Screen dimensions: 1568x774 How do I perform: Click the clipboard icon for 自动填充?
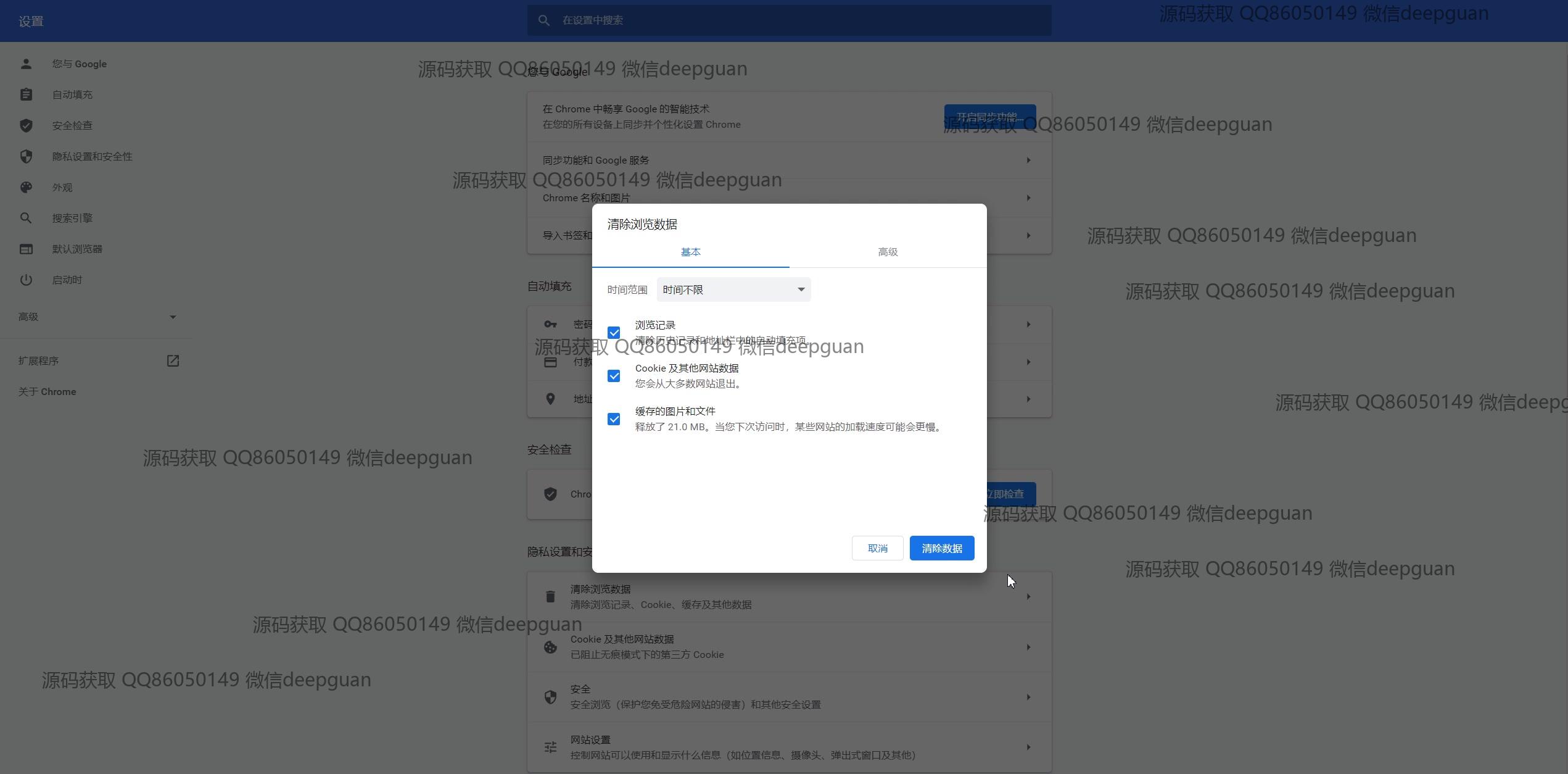pos(26,94)
